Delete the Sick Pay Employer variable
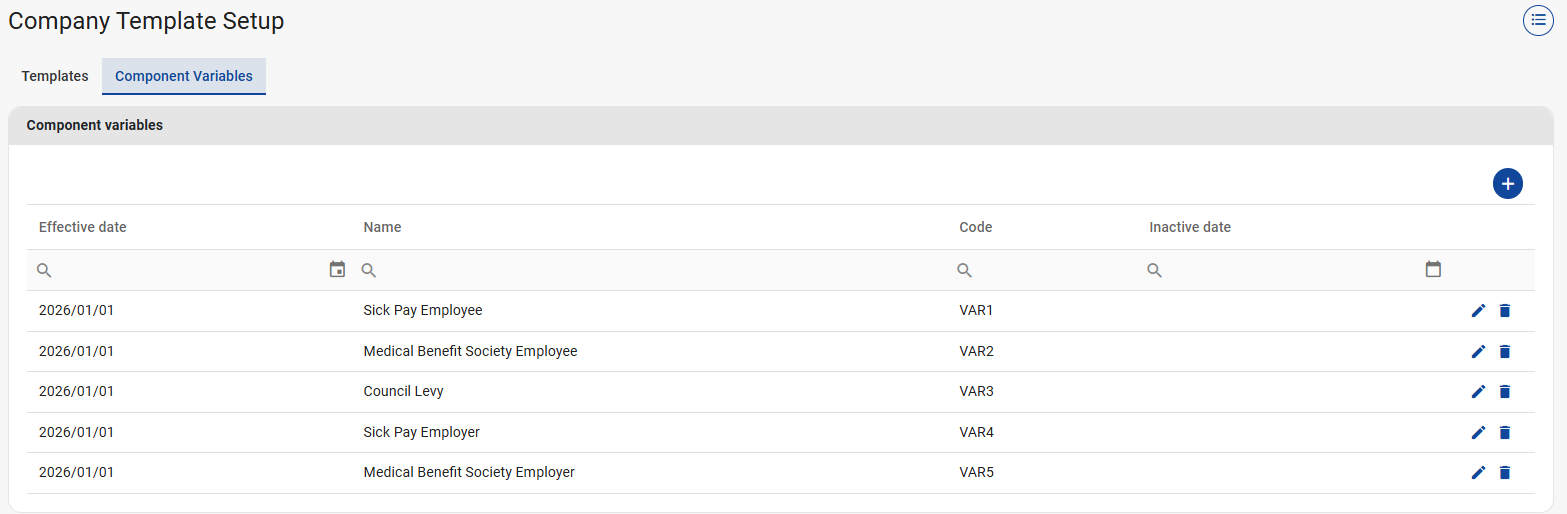The height and width of the screenshot is (514, 1567). [1504, 433]
